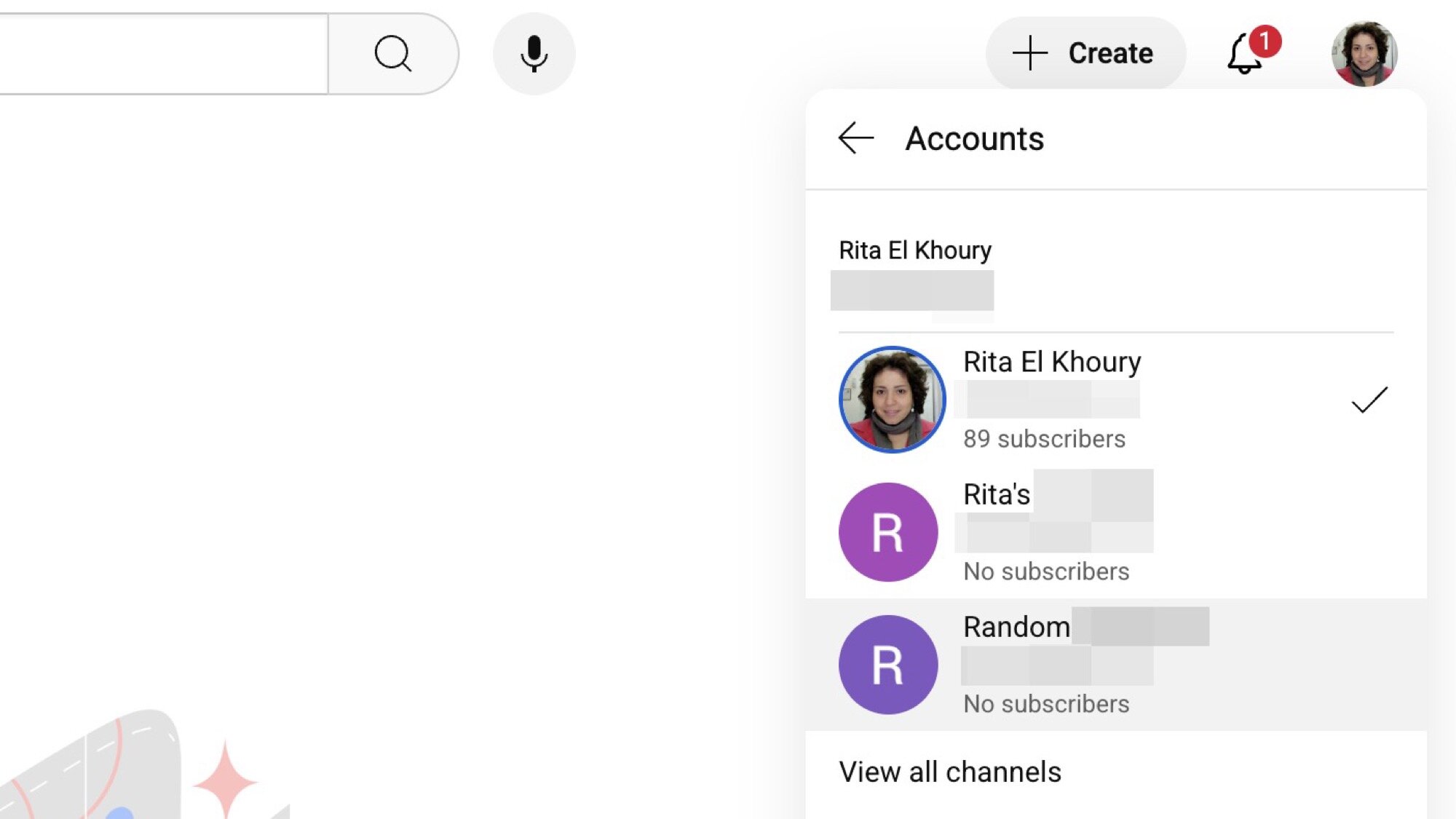This screenshot has width=1456, height=819.
Task: Click the purple R avatar for Rita's channel
Action: coord(888,532)
